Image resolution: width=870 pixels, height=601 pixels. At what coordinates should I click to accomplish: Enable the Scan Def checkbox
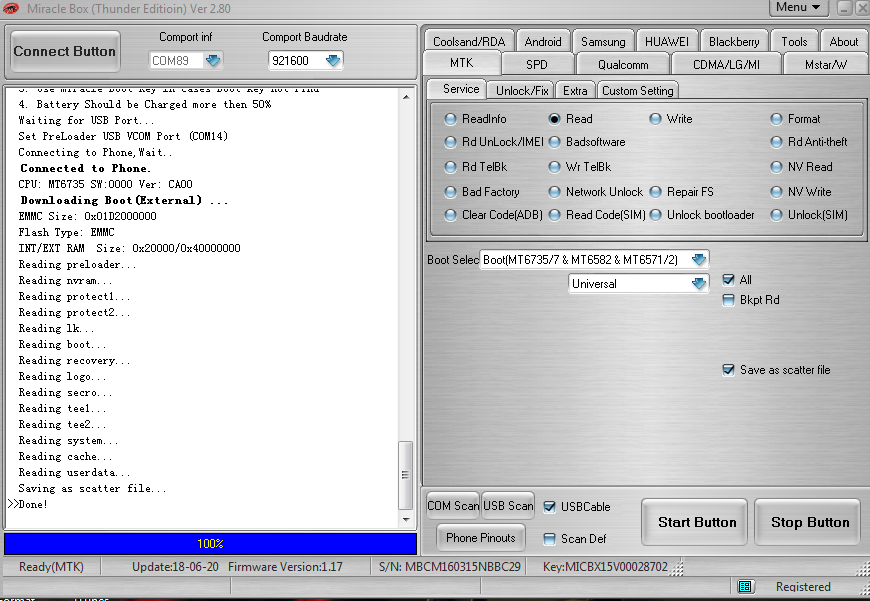click(549, 538)
